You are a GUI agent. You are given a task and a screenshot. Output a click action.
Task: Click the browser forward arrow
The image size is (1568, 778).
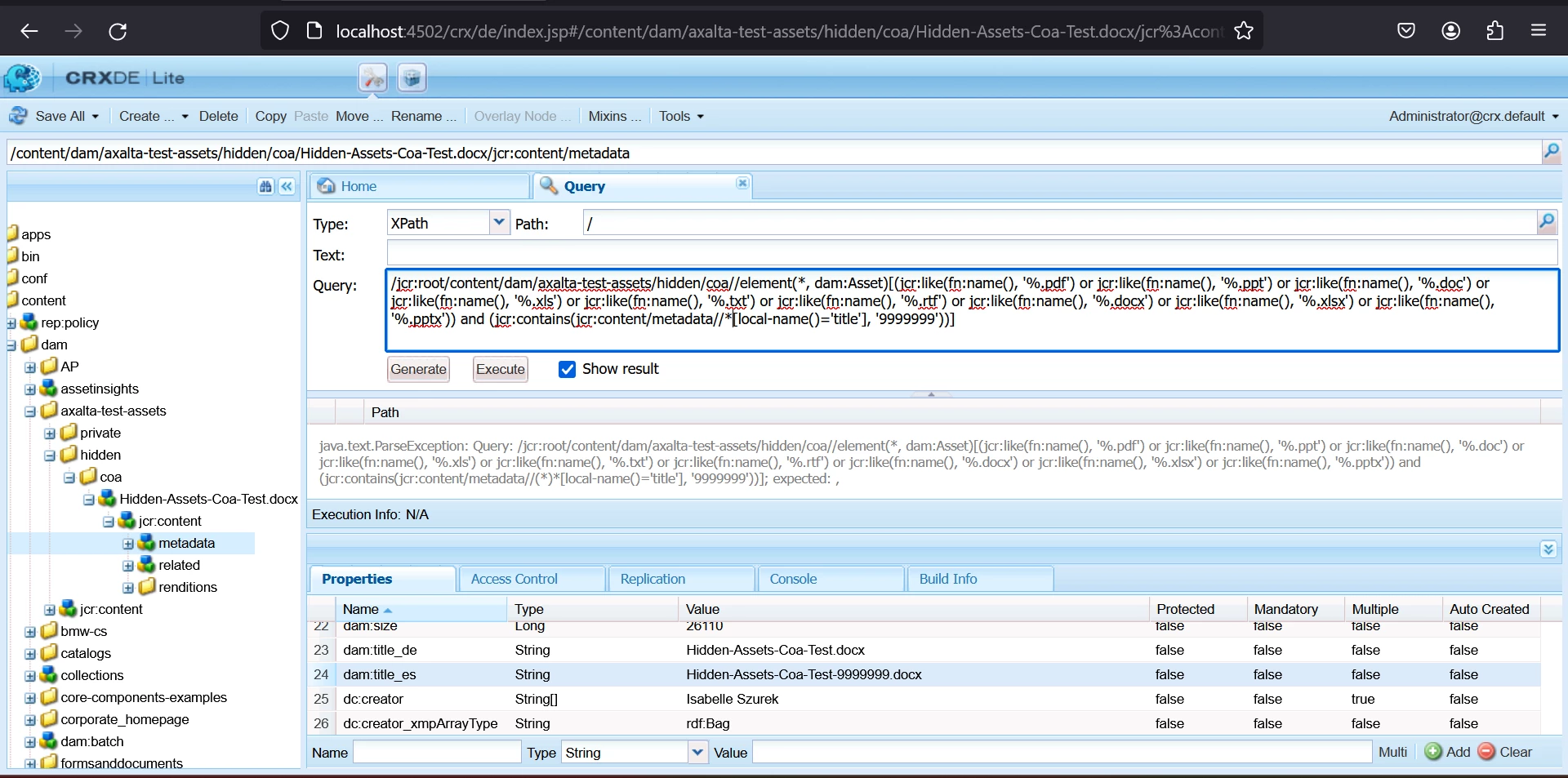[73, 31]
